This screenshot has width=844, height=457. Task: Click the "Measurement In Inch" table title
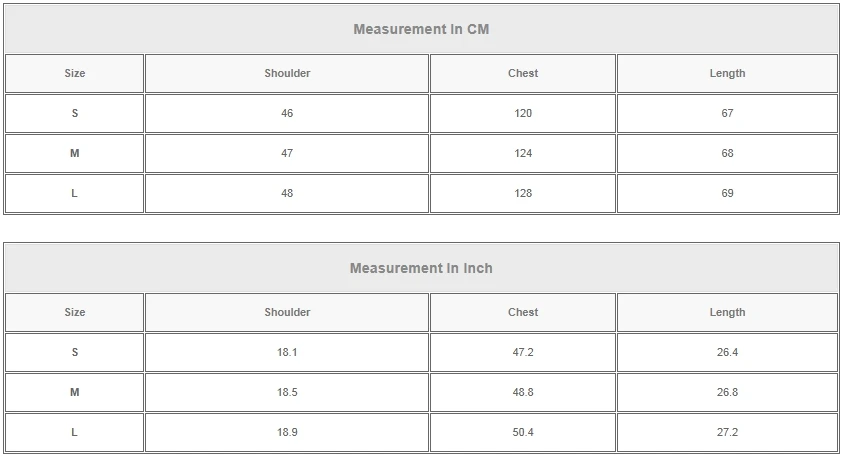[421, 268]
